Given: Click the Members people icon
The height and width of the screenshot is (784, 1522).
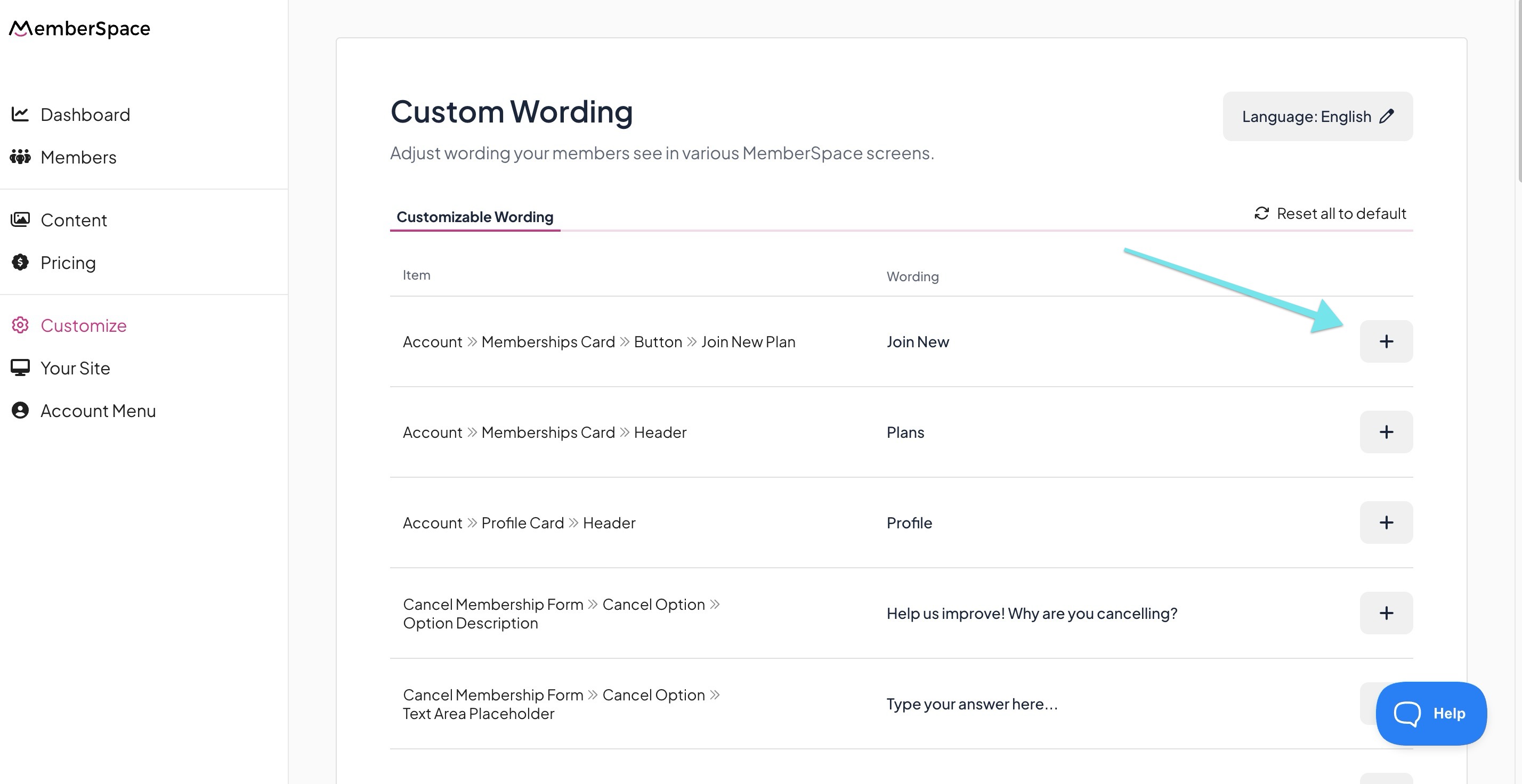Looking at the screenshot, I should coord(20,157).
